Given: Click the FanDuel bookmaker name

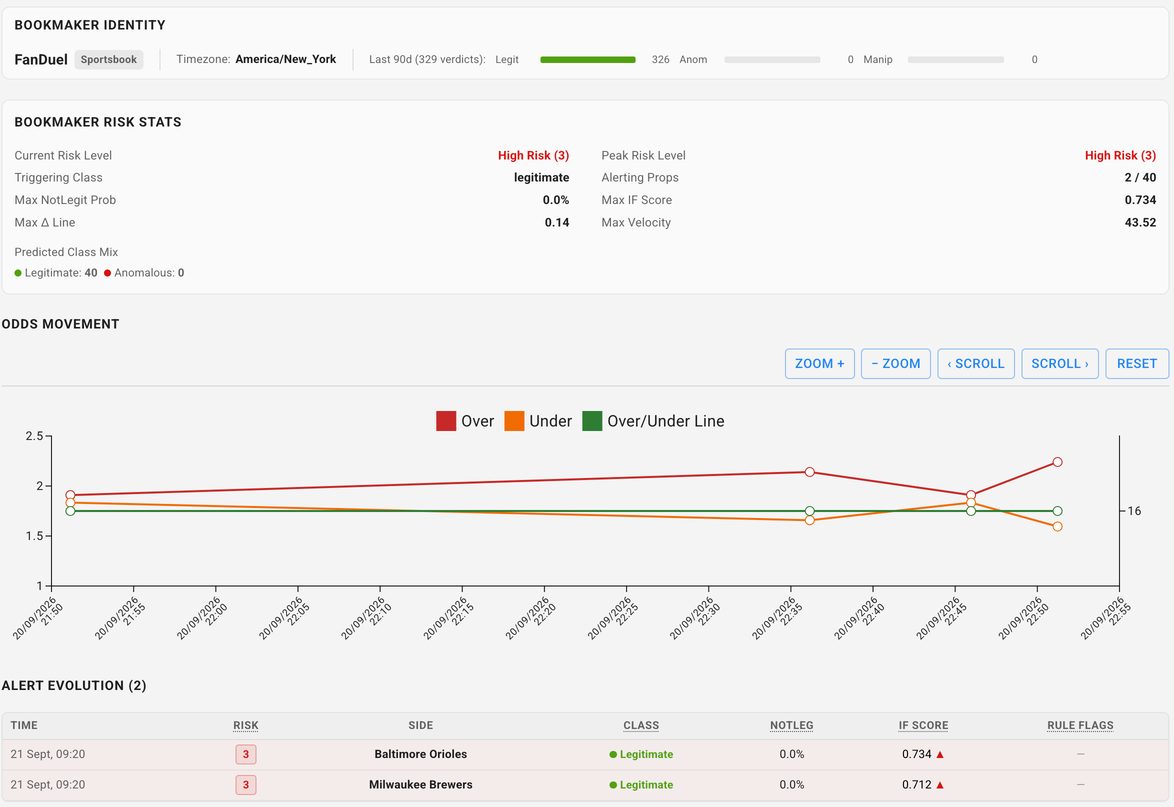Looking at the screenshot, I should (41, 59).
